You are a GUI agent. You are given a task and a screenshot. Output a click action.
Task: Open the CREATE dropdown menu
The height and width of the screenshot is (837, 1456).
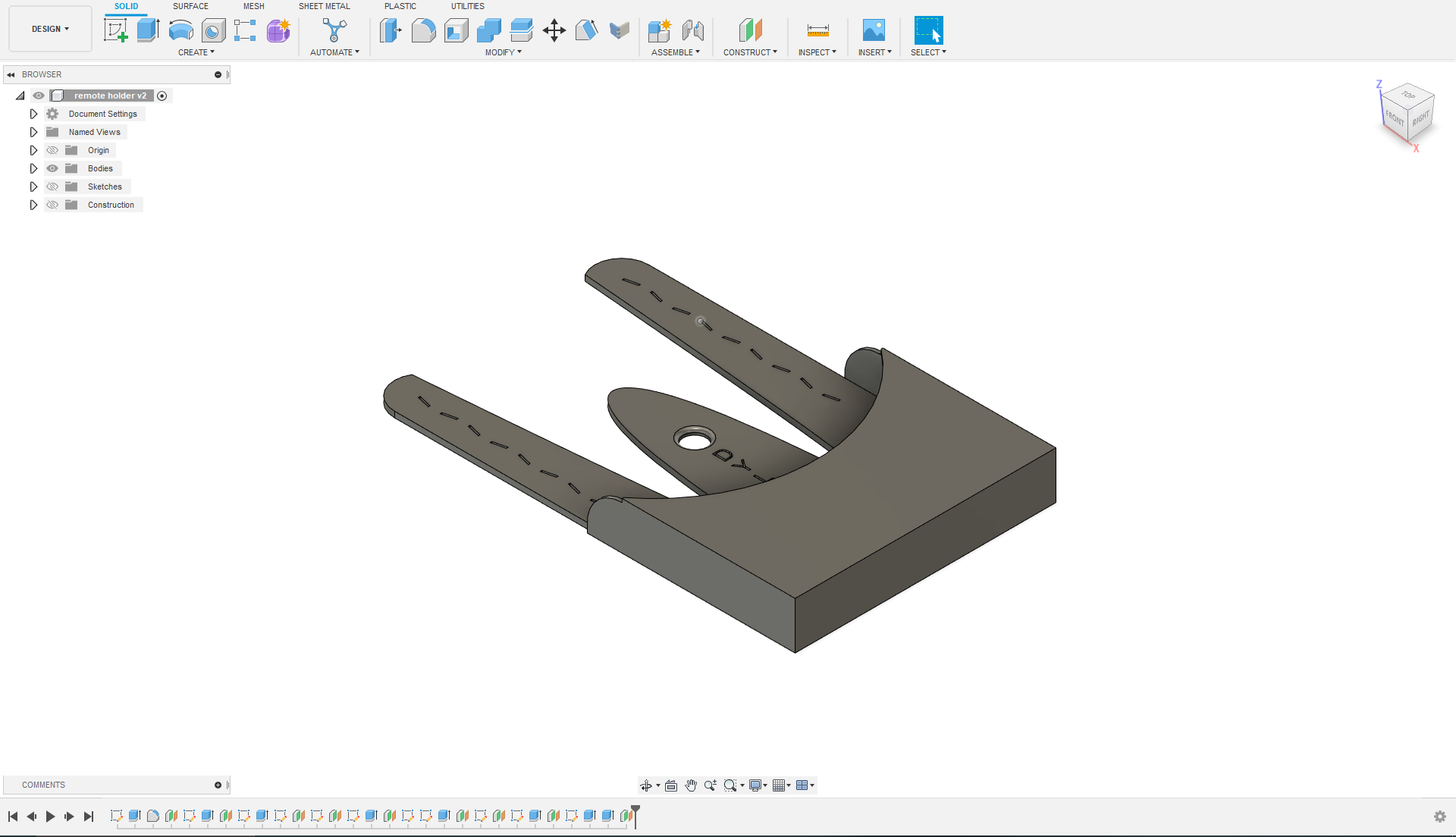pyautogui.click(x=196, y=52)
